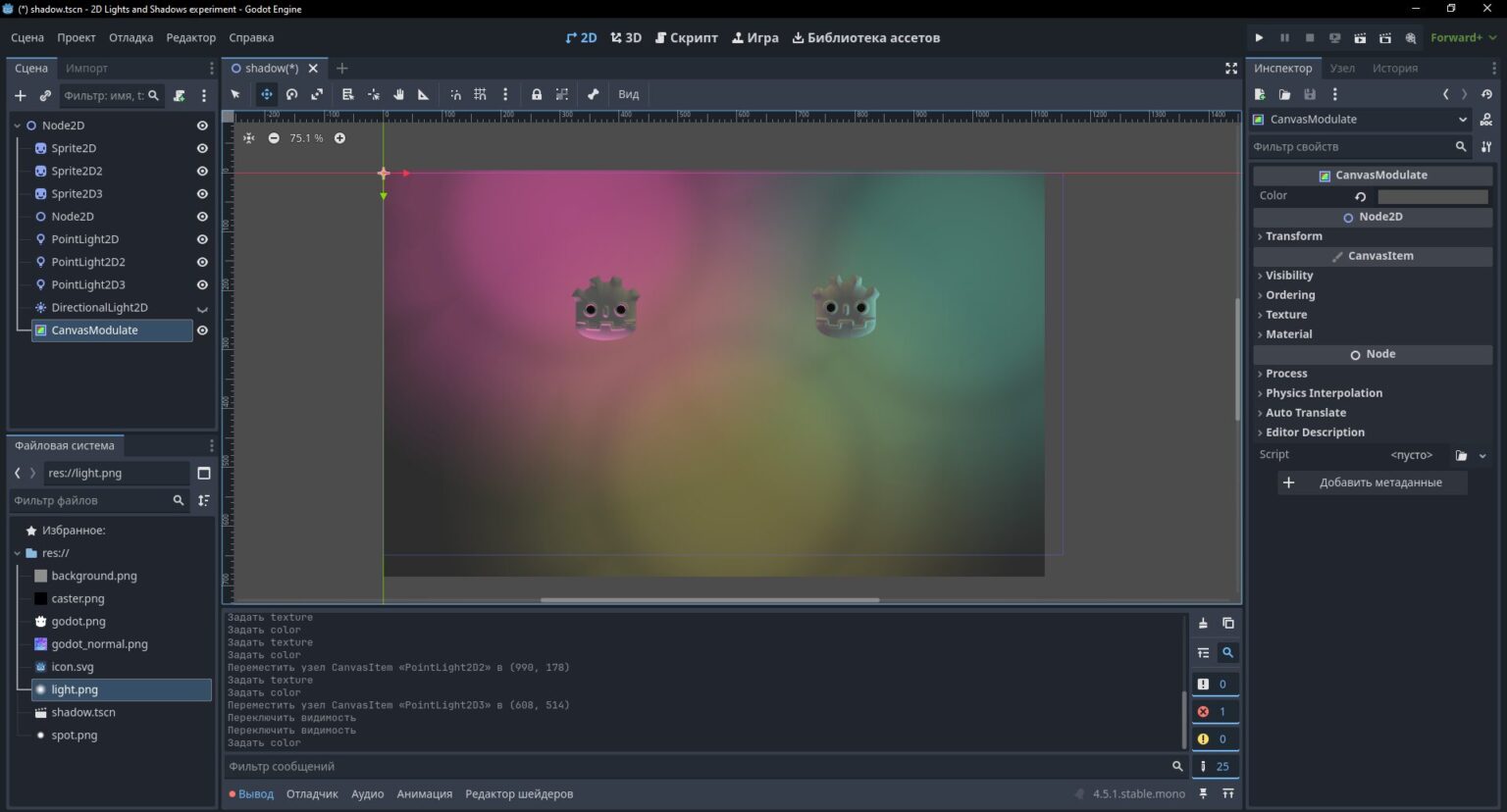Toggle split mode in FileSystem panel

click(204, 473)
